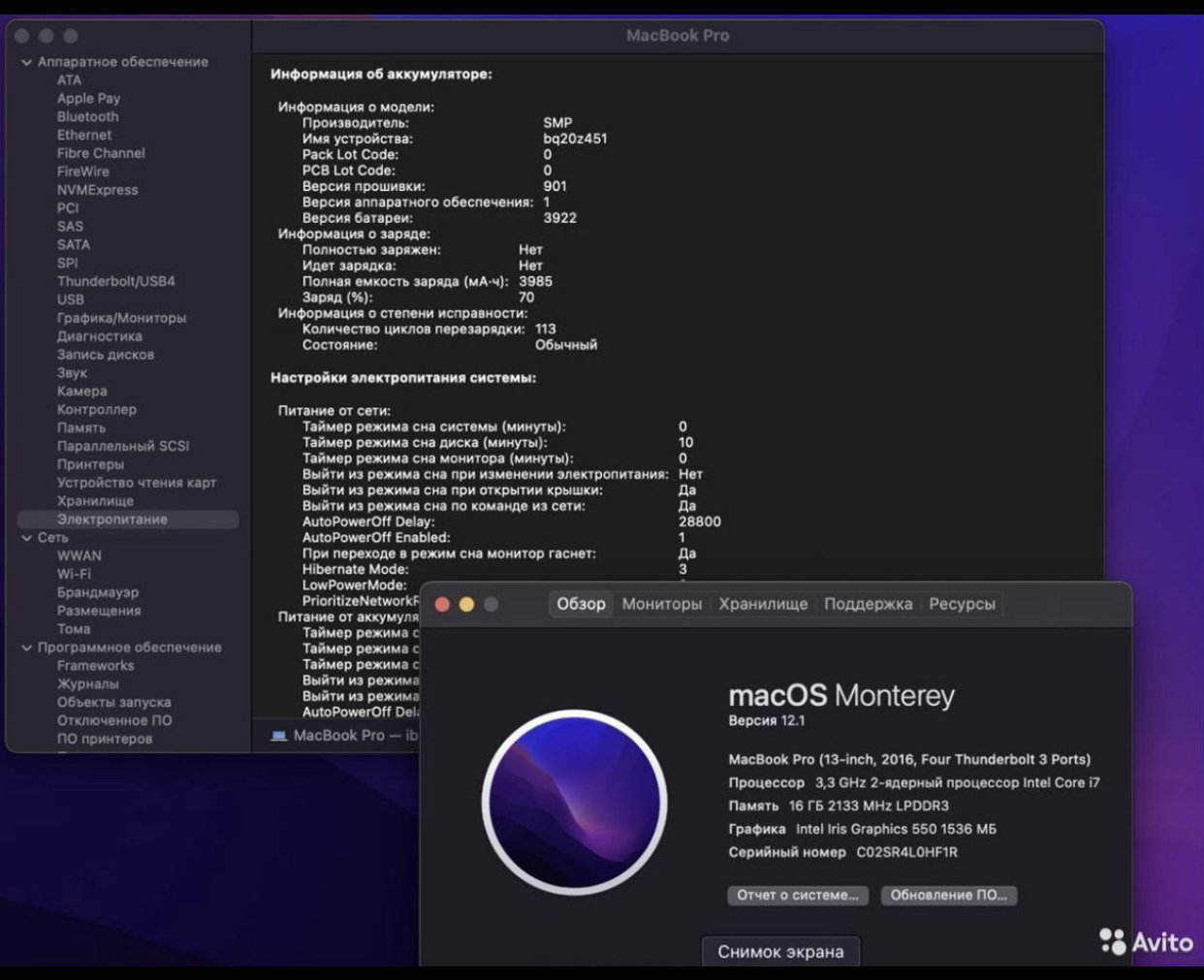The image size is (1204, 980).
Task: Select Тома in the sidebar
Action: point(74,629)
